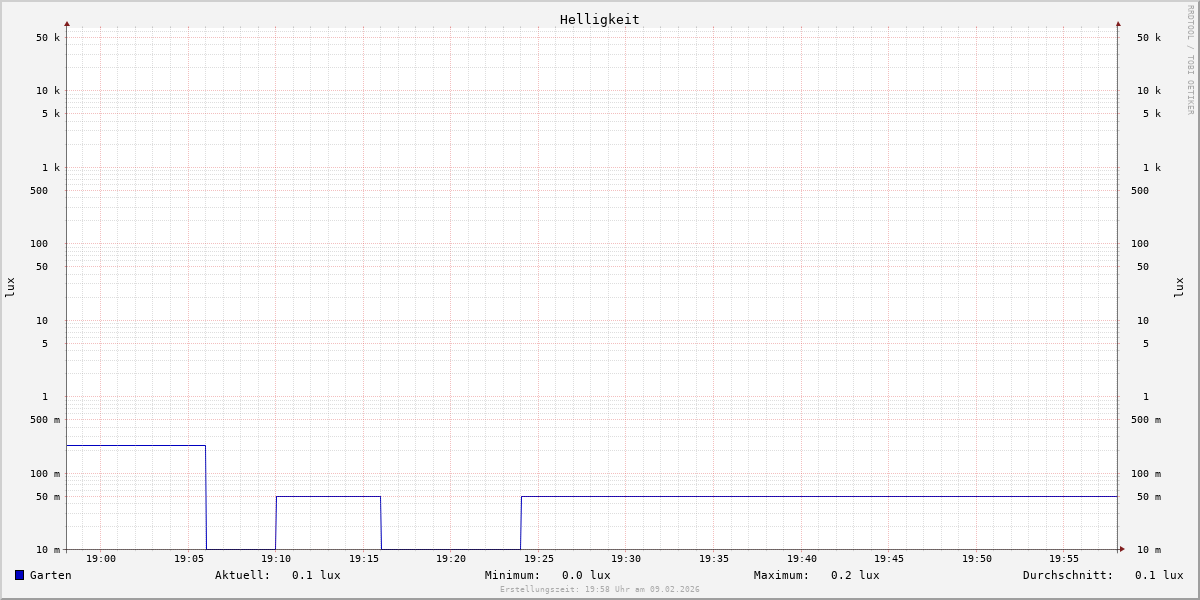Click the 500 m label on right axis
1200x600 pixels.
(x=1146, y=420)
